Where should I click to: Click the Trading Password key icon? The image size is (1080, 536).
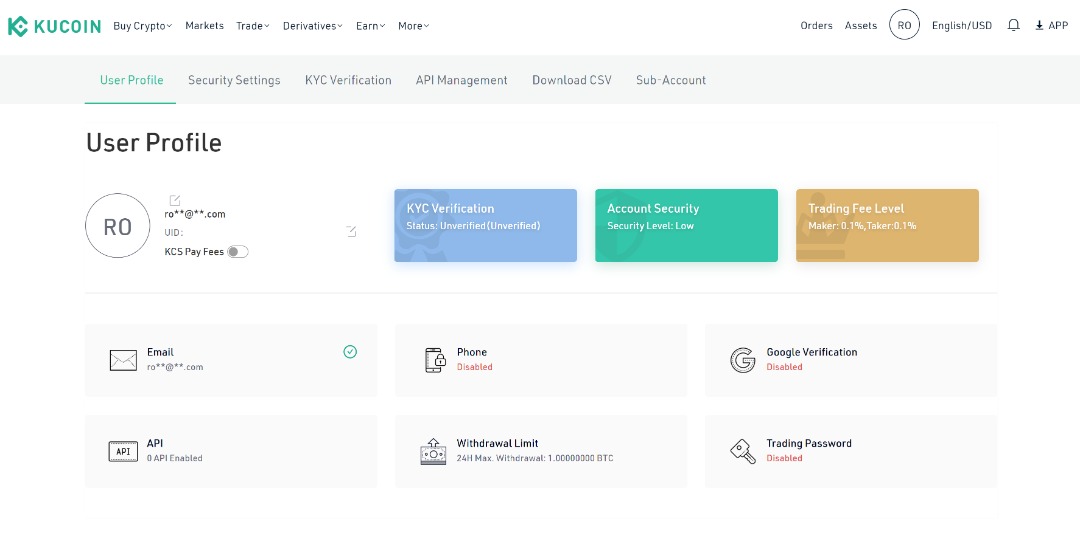tap(742, 451)
